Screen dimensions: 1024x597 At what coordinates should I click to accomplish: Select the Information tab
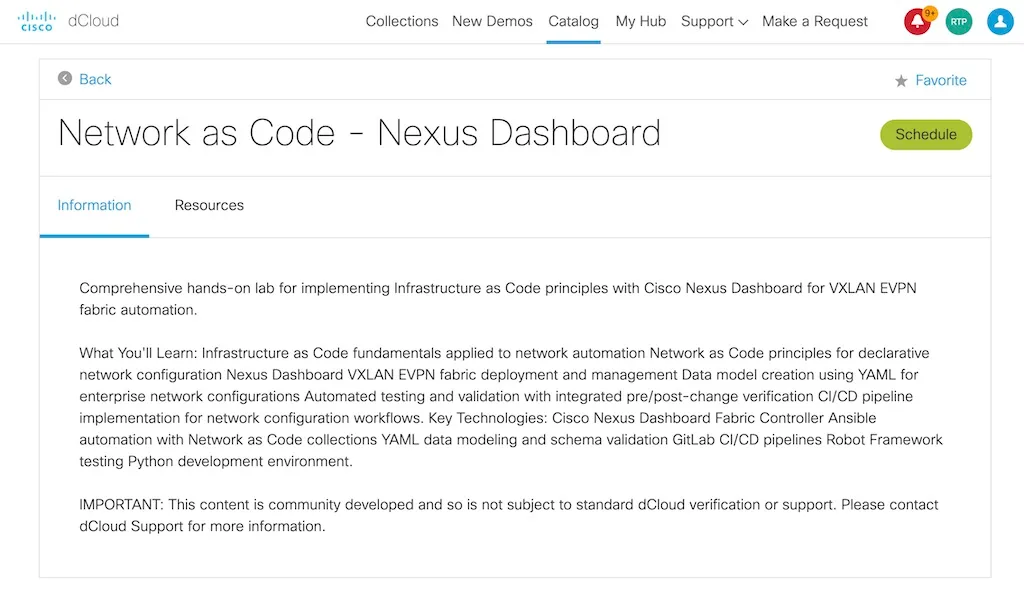pyautogui.click(x=94, y=205)
